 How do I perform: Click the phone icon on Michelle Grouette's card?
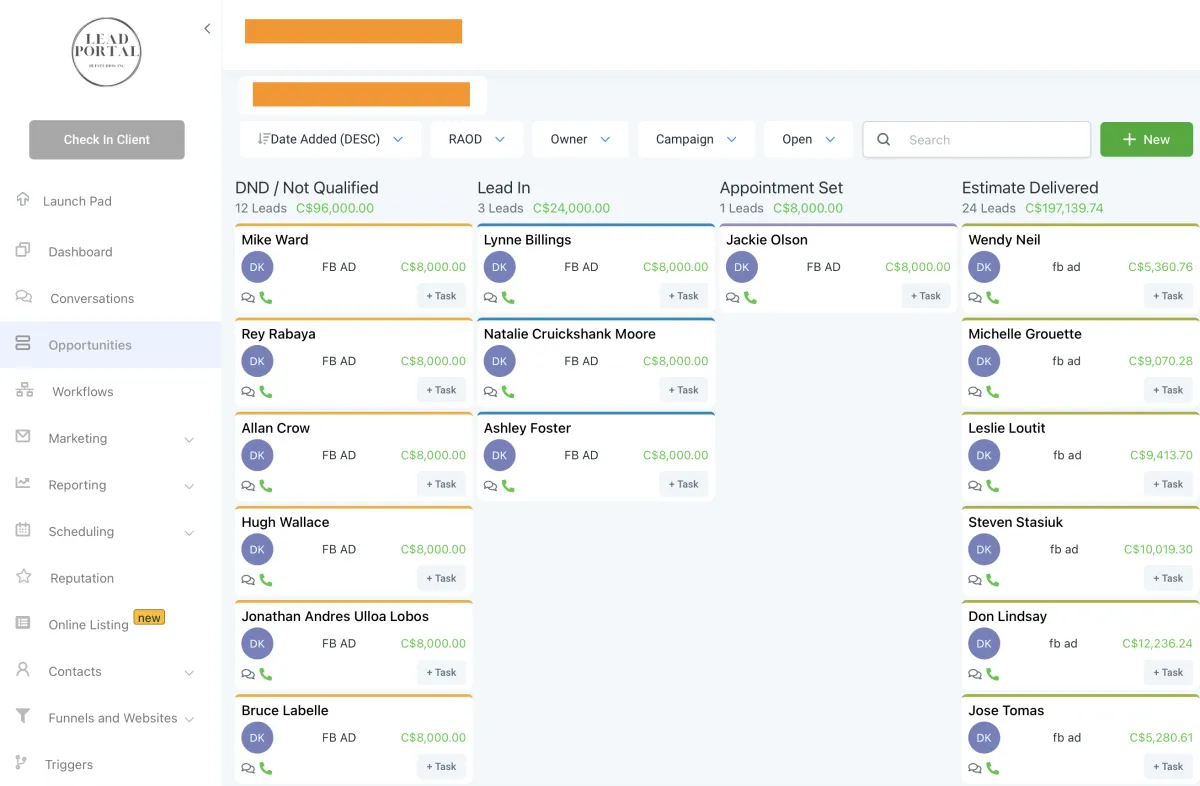993,392
